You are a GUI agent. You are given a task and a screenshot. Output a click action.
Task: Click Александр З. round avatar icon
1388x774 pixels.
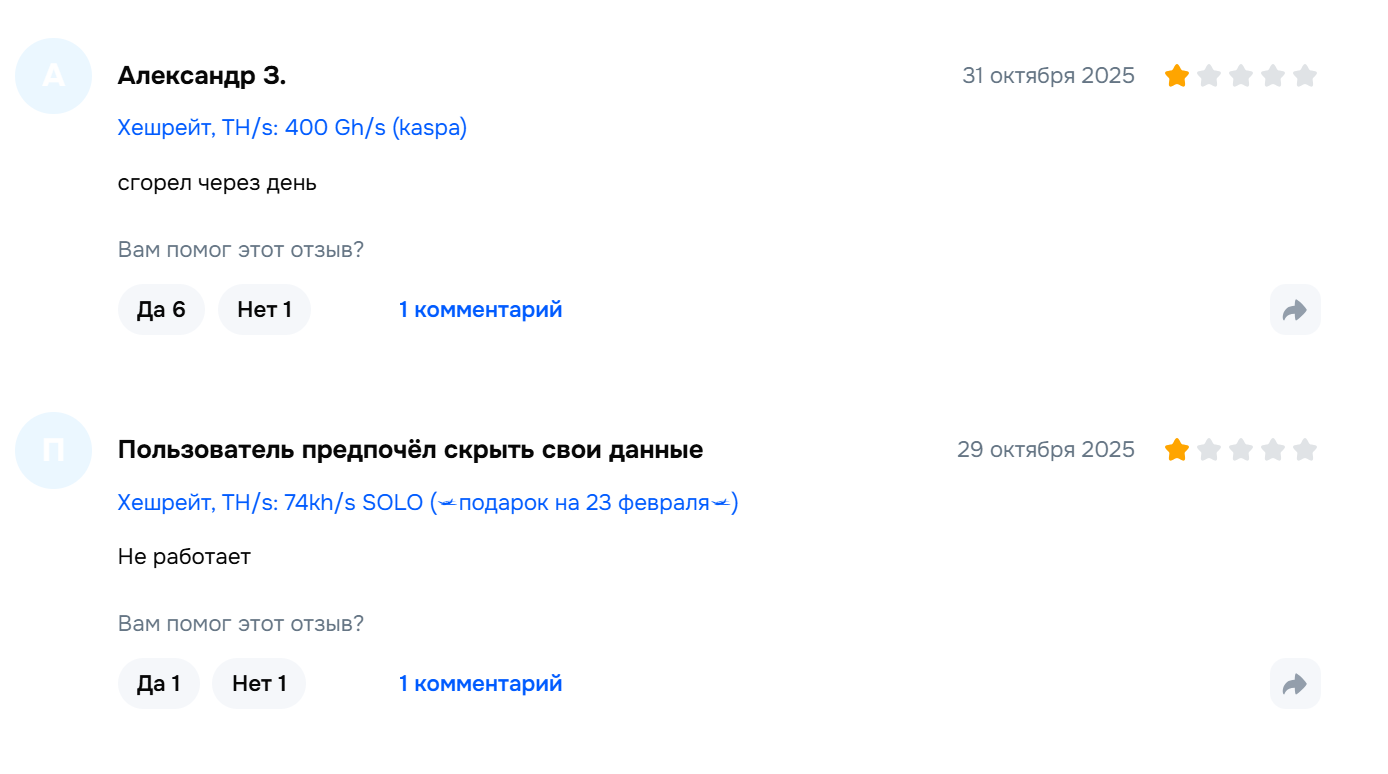54,76
